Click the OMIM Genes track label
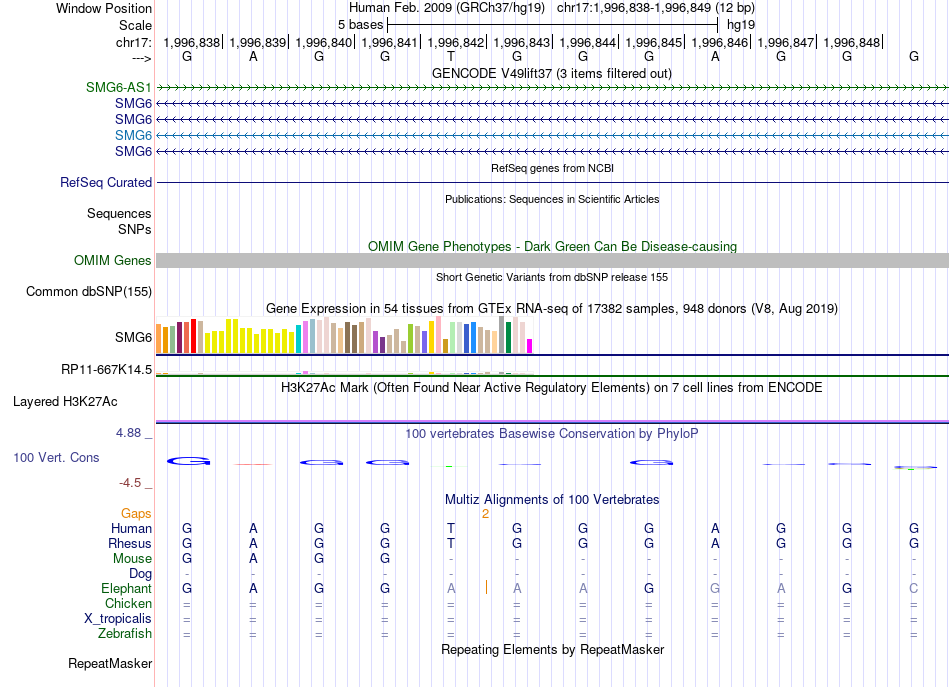 [113, 261]
